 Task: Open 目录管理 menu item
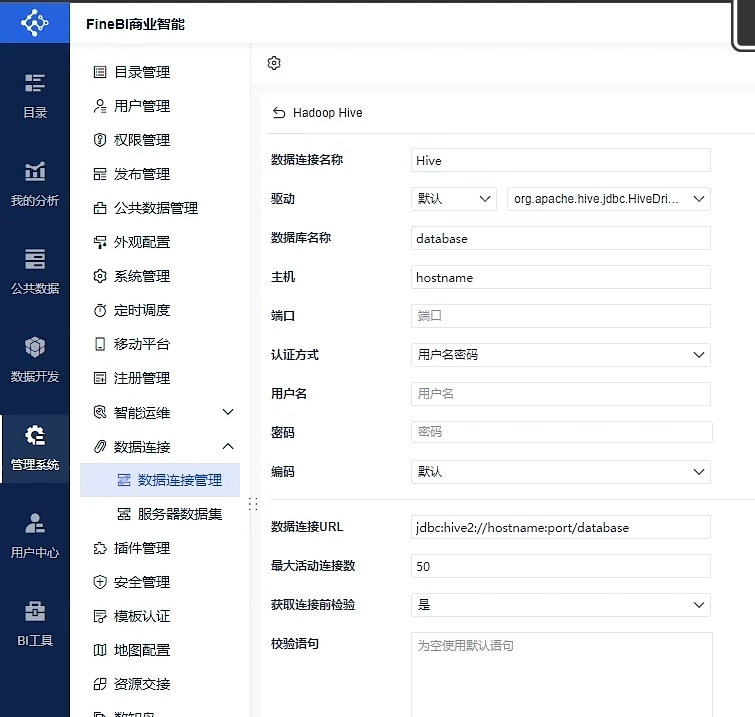pos(160,72)
